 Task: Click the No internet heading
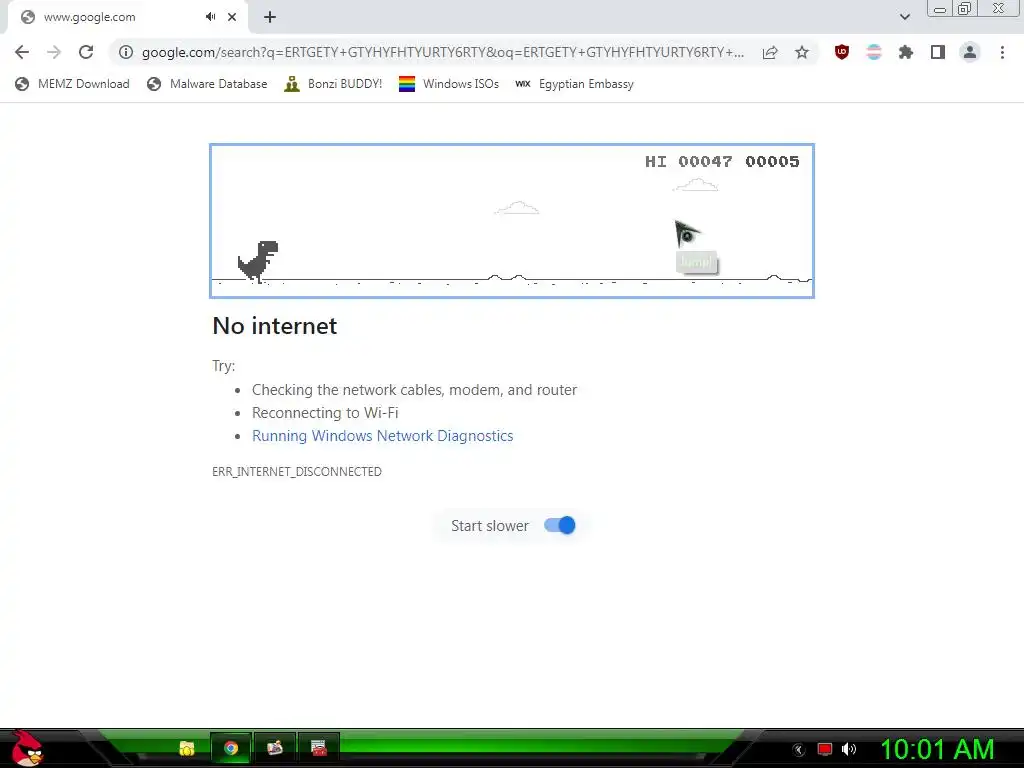274,326
